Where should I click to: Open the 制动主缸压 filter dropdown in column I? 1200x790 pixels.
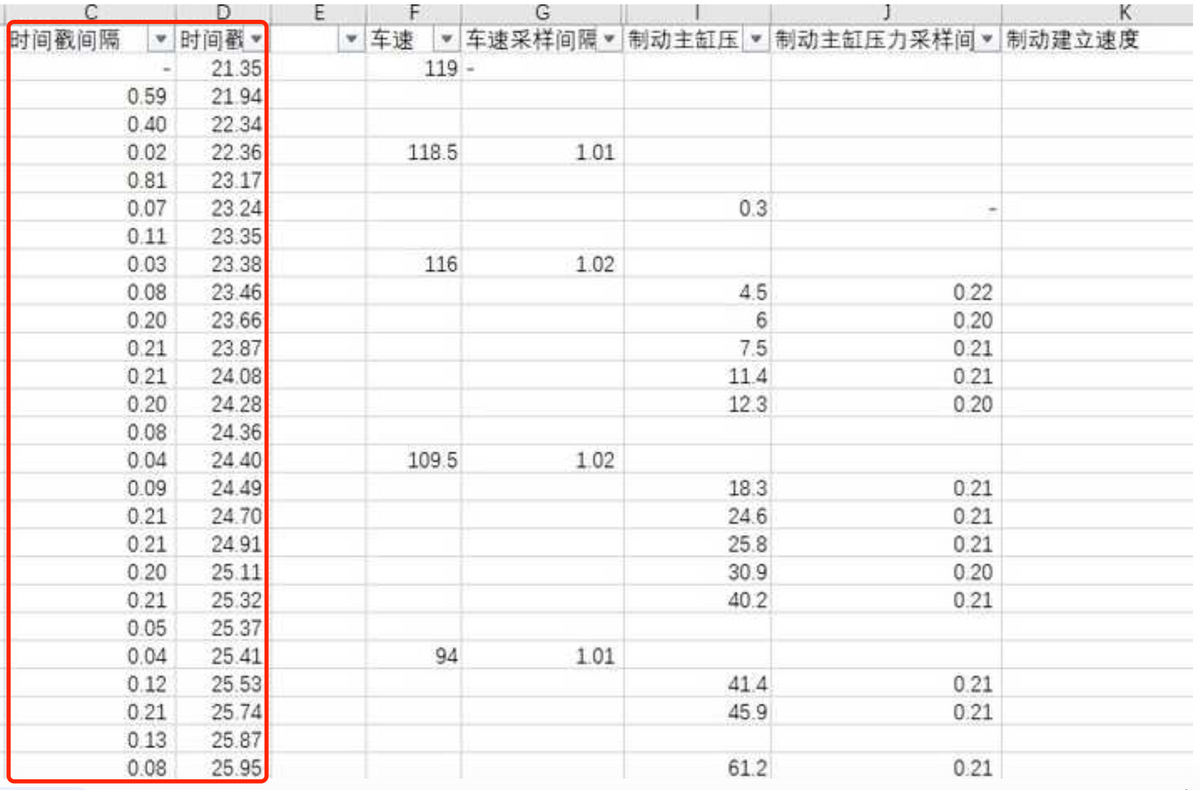tap(755, 39)
